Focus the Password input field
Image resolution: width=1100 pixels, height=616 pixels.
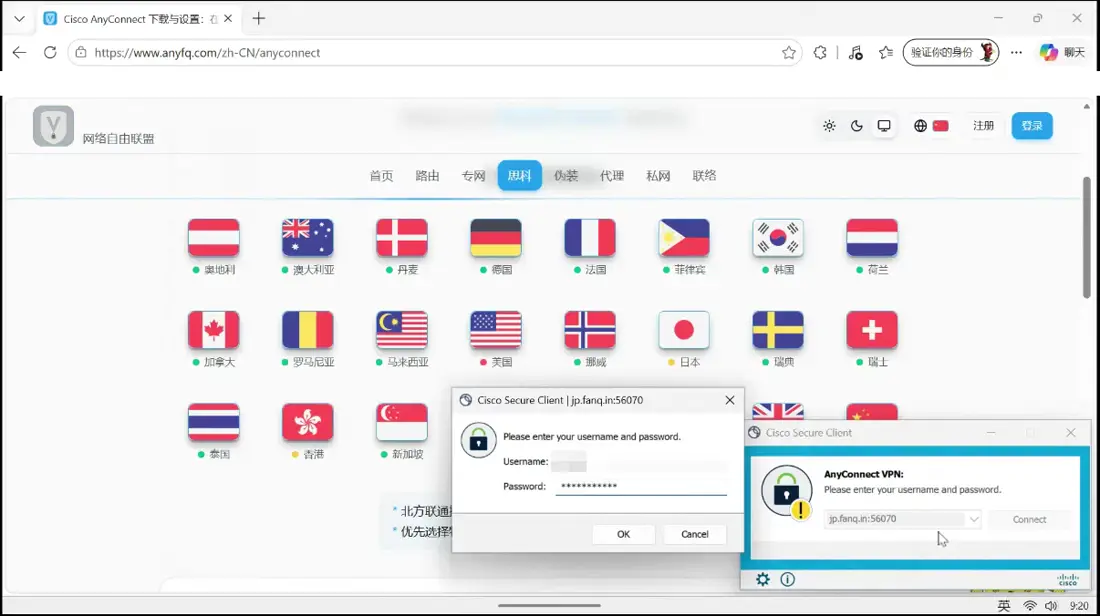641,486
